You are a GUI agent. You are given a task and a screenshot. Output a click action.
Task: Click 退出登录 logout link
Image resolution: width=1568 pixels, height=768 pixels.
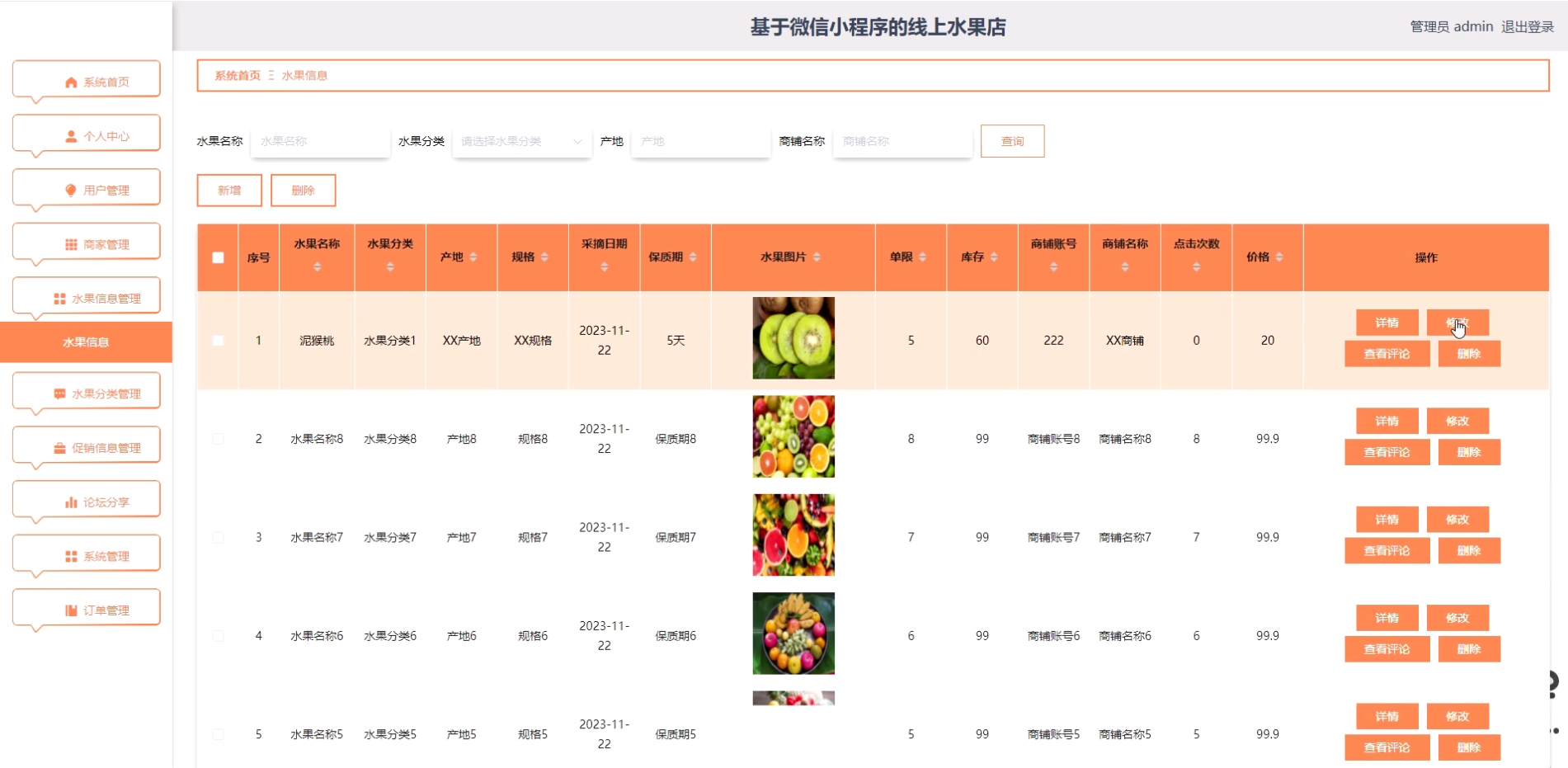coord(1527,27)
